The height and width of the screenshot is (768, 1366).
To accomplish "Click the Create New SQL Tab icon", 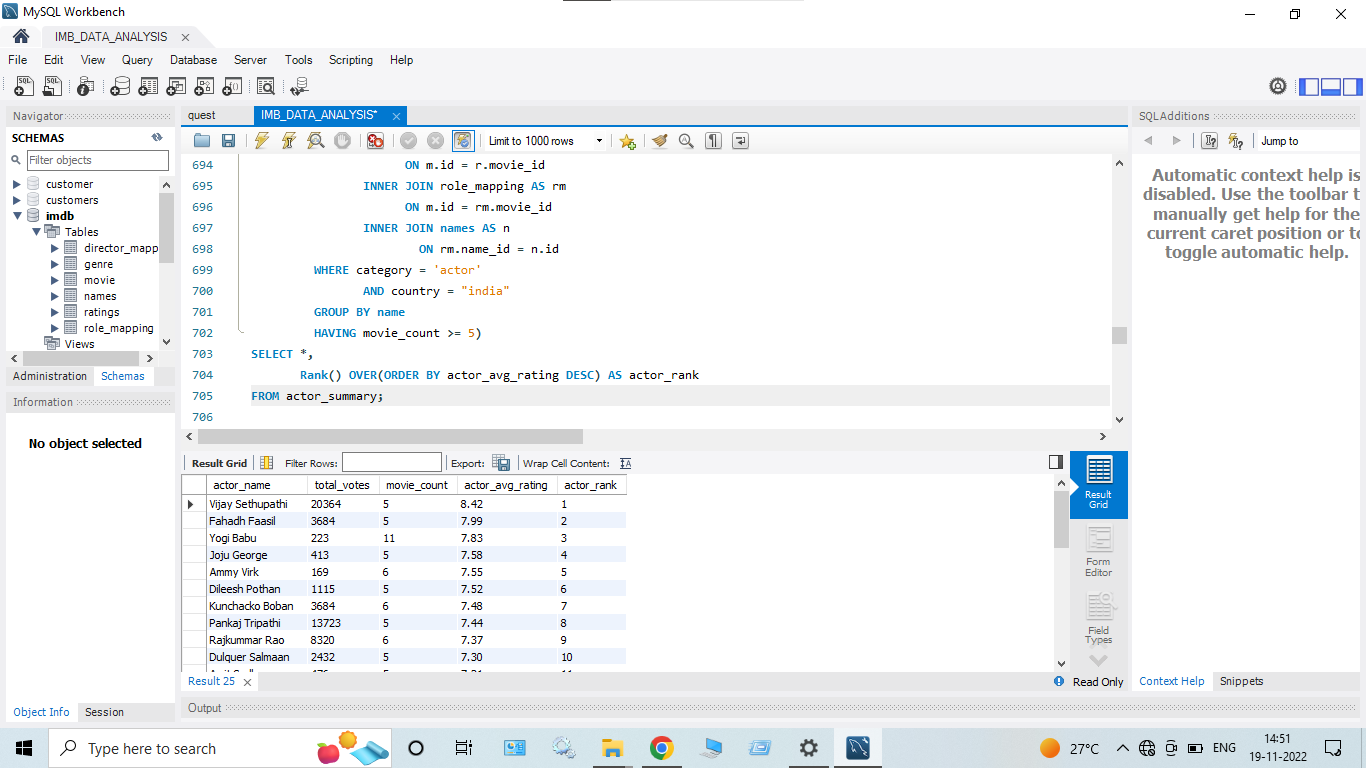I will point(23,85).
